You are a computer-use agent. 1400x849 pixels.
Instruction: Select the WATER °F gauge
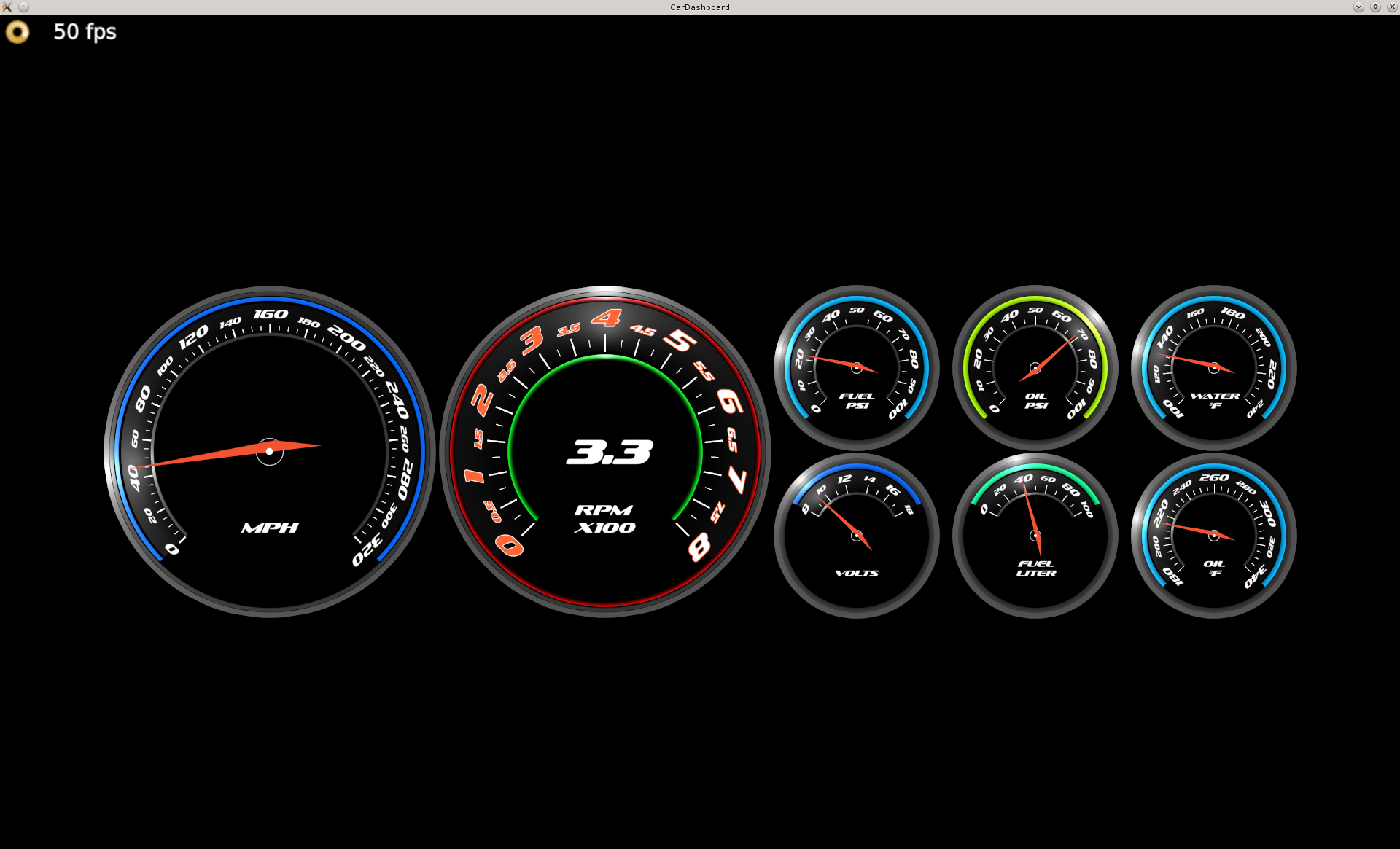(x=1214, y=368)
